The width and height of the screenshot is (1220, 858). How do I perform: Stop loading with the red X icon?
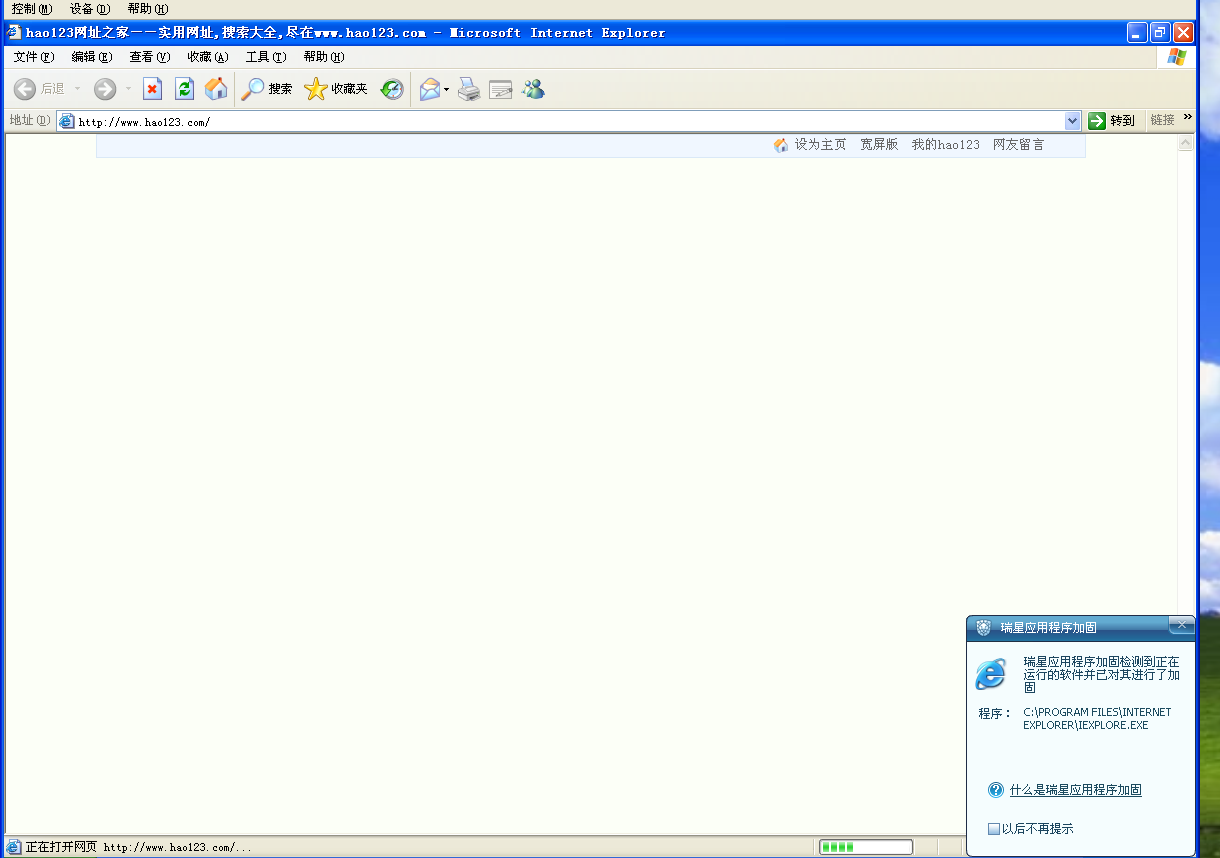(x=152, y=89)
